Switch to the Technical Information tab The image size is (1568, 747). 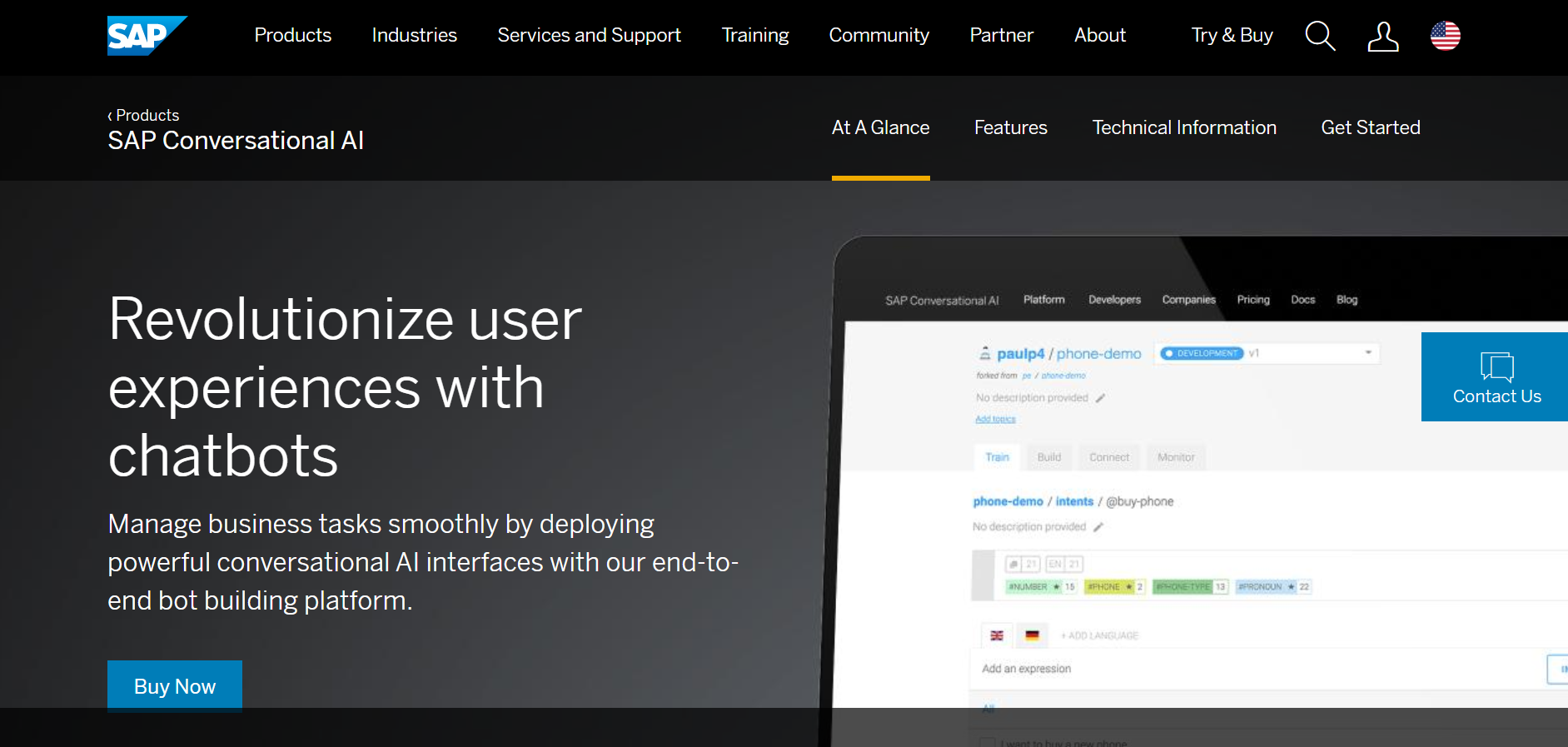[1184, 127]
